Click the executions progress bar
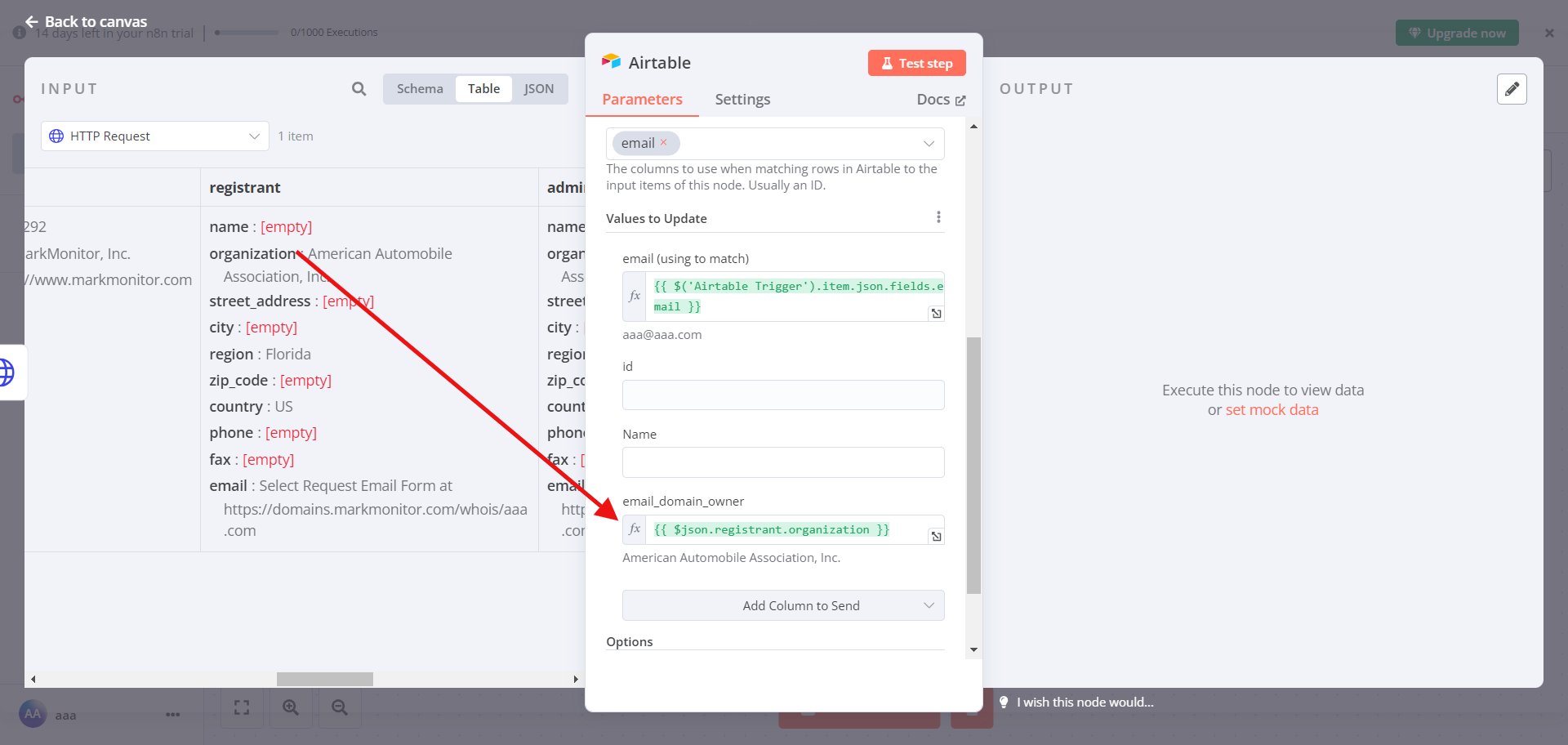This screenshot has width=1568, height=745. coord(247,33)
